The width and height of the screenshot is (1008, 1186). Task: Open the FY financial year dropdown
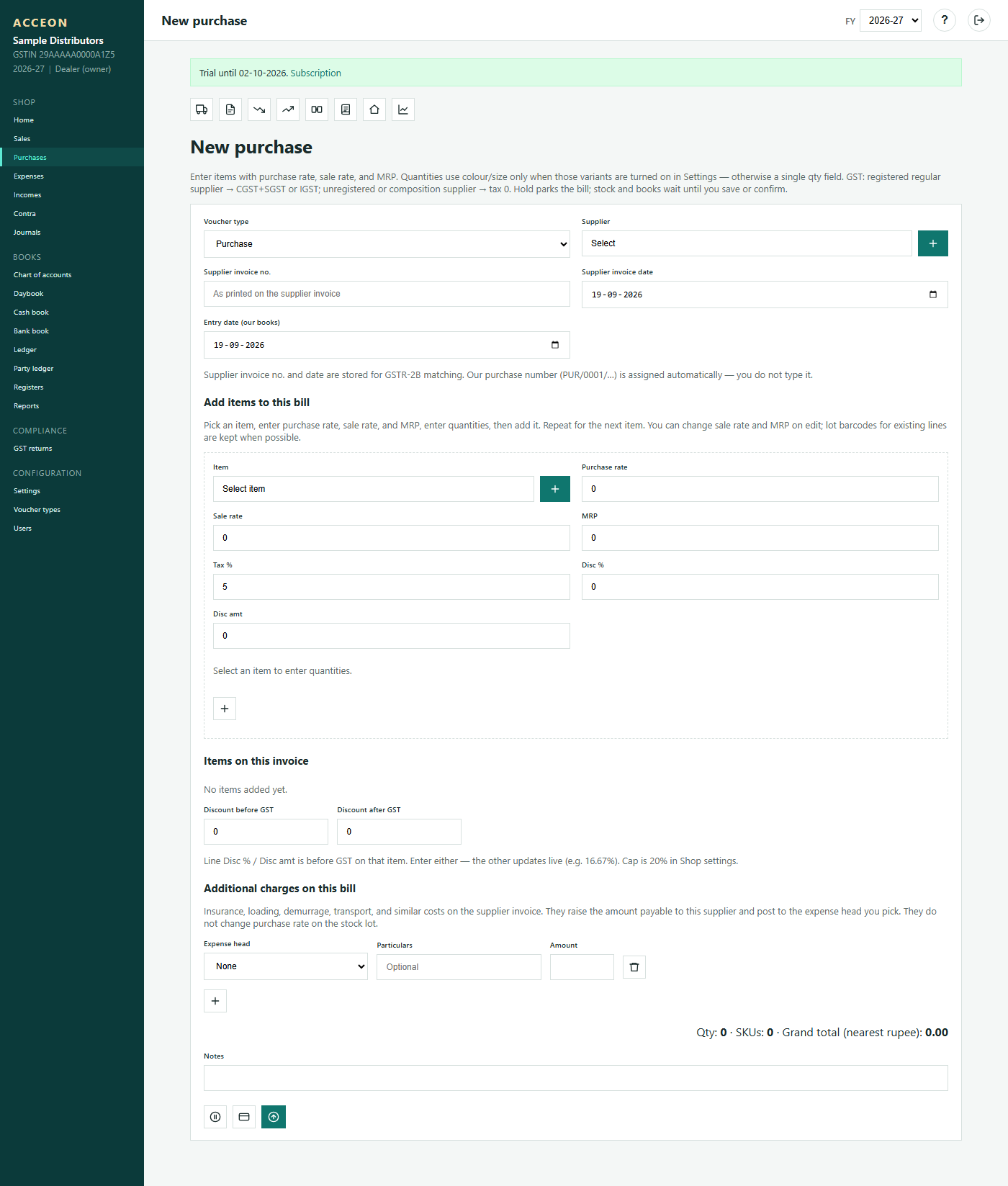(x=891, y=20)
